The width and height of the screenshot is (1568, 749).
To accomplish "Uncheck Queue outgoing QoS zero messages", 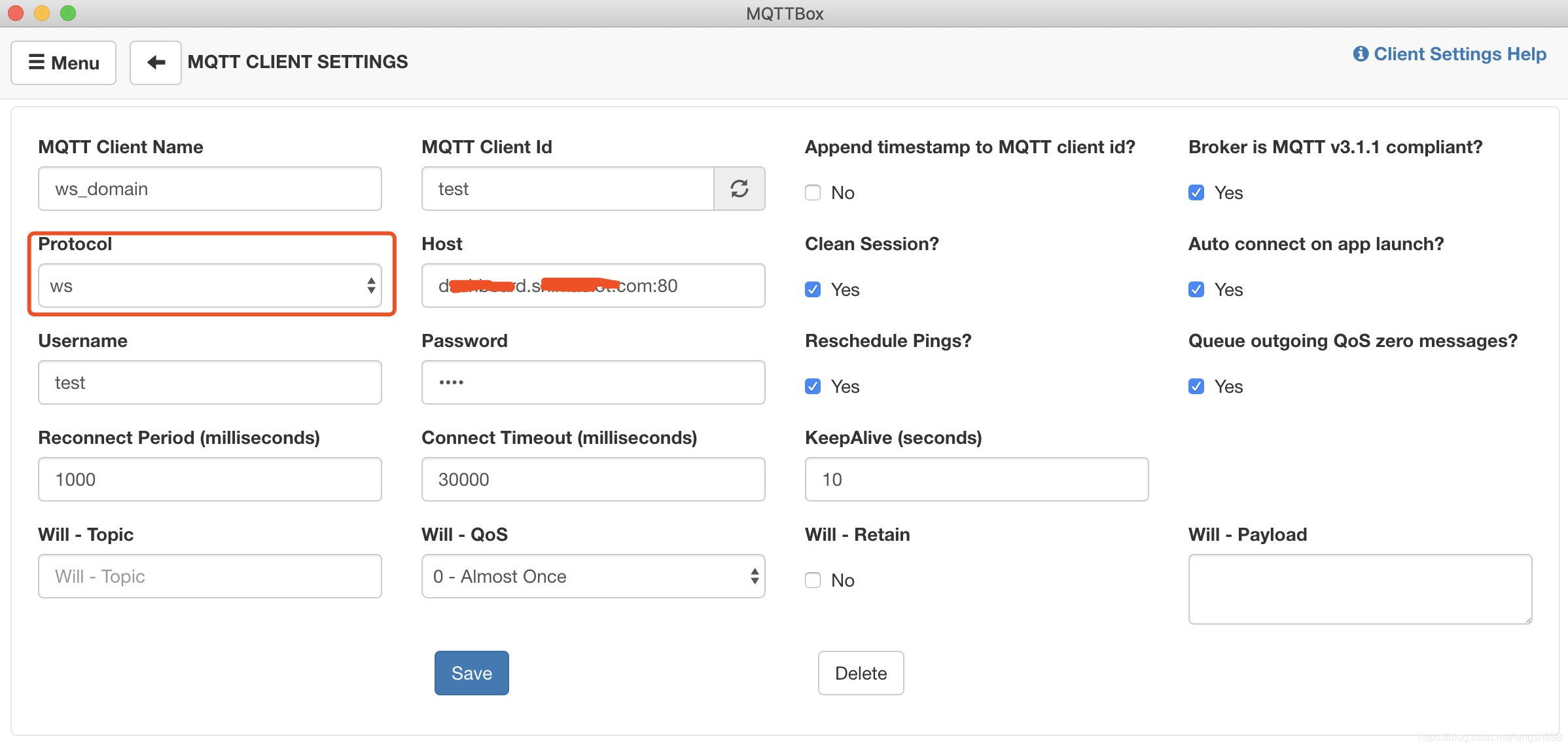I will [x=1196, y=386].
